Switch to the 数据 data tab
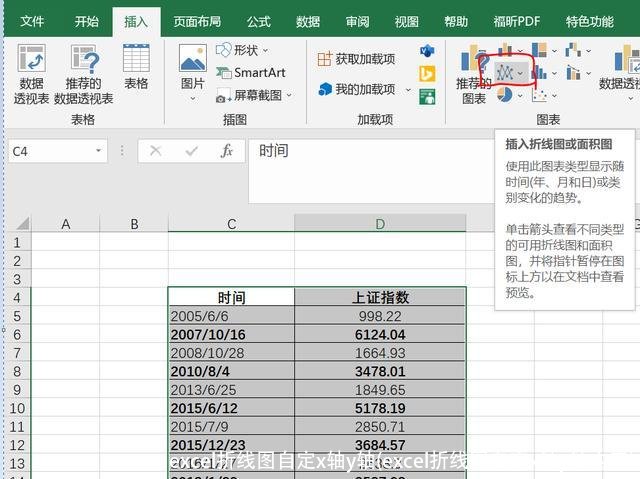Viewport: 640px width, 479px height. pos(308,21)
